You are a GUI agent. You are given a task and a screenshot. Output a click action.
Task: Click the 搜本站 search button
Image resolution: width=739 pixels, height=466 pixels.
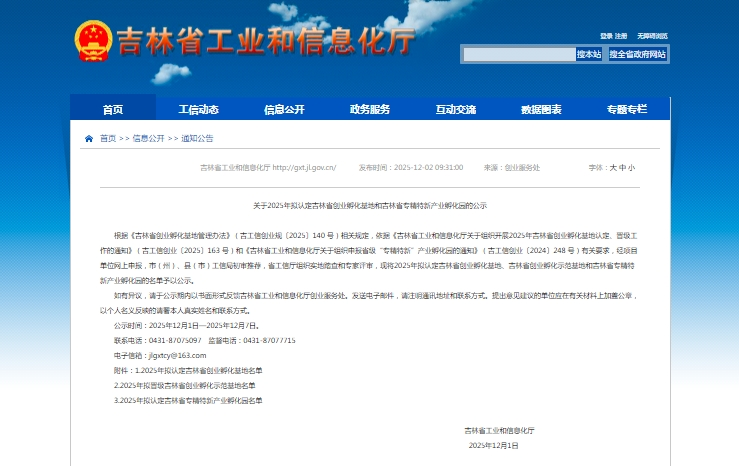click(x=589, y=54)
